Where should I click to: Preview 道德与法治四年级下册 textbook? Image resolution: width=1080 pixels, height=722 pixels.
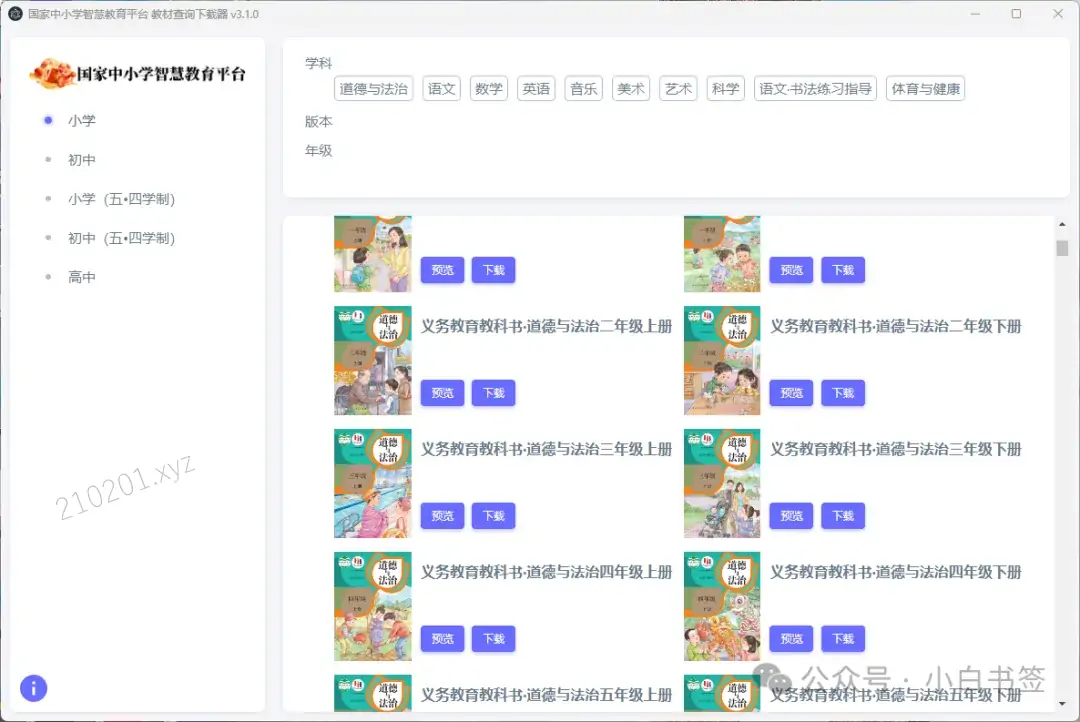[x=791, y=639]
